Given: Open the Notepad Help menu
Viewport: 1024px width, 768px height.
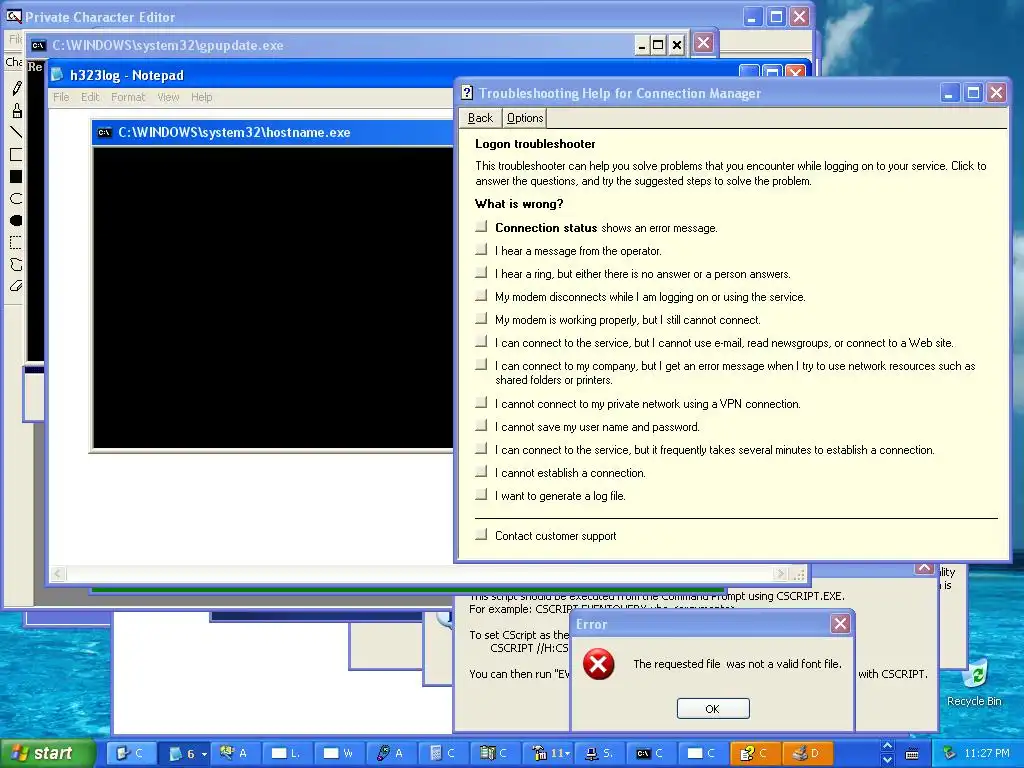Looking at the screenshot, I should click(x=202, y=97).
